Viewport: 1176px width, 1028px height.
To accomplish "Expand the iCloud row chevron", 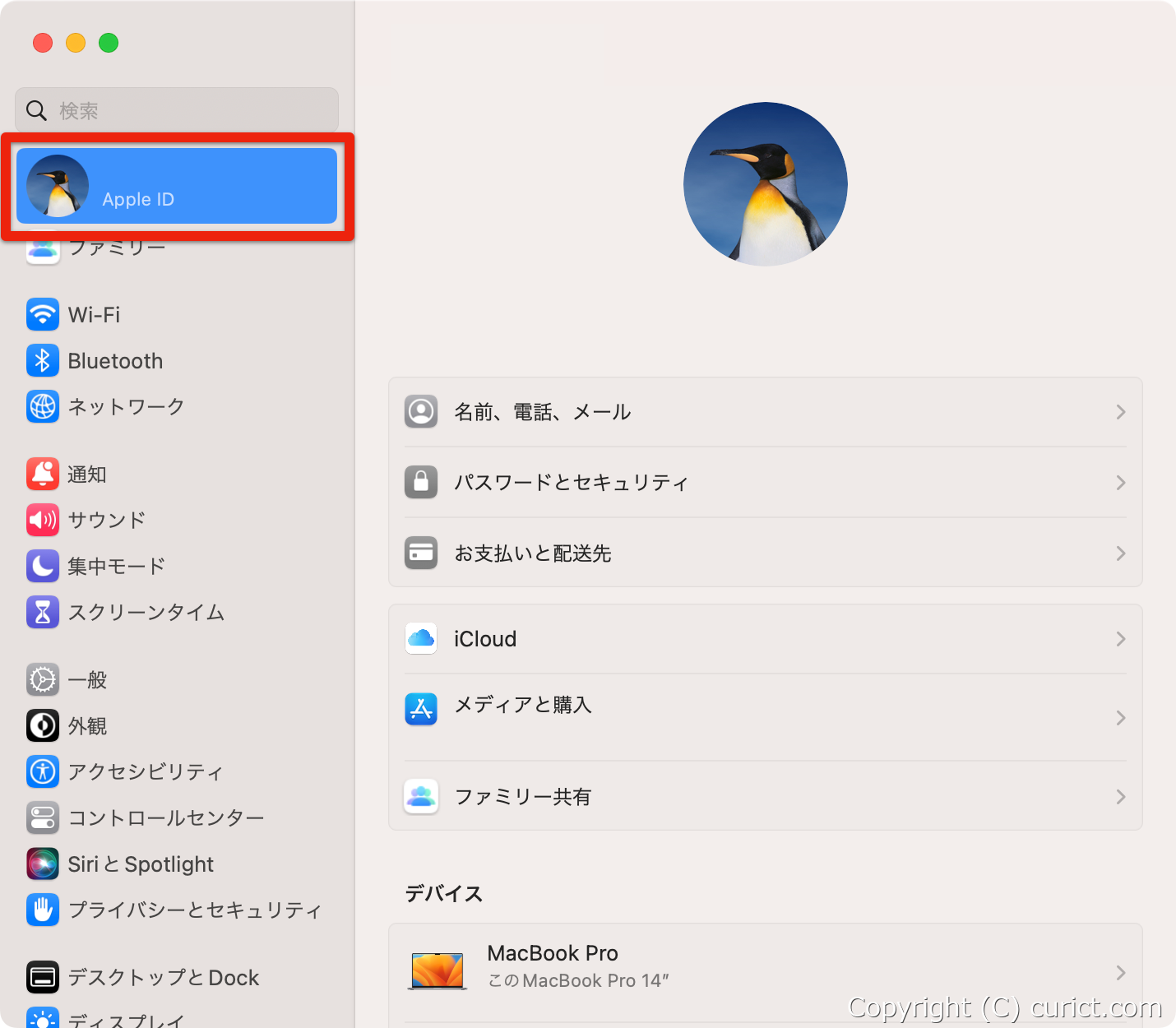I will [1121, 639].
